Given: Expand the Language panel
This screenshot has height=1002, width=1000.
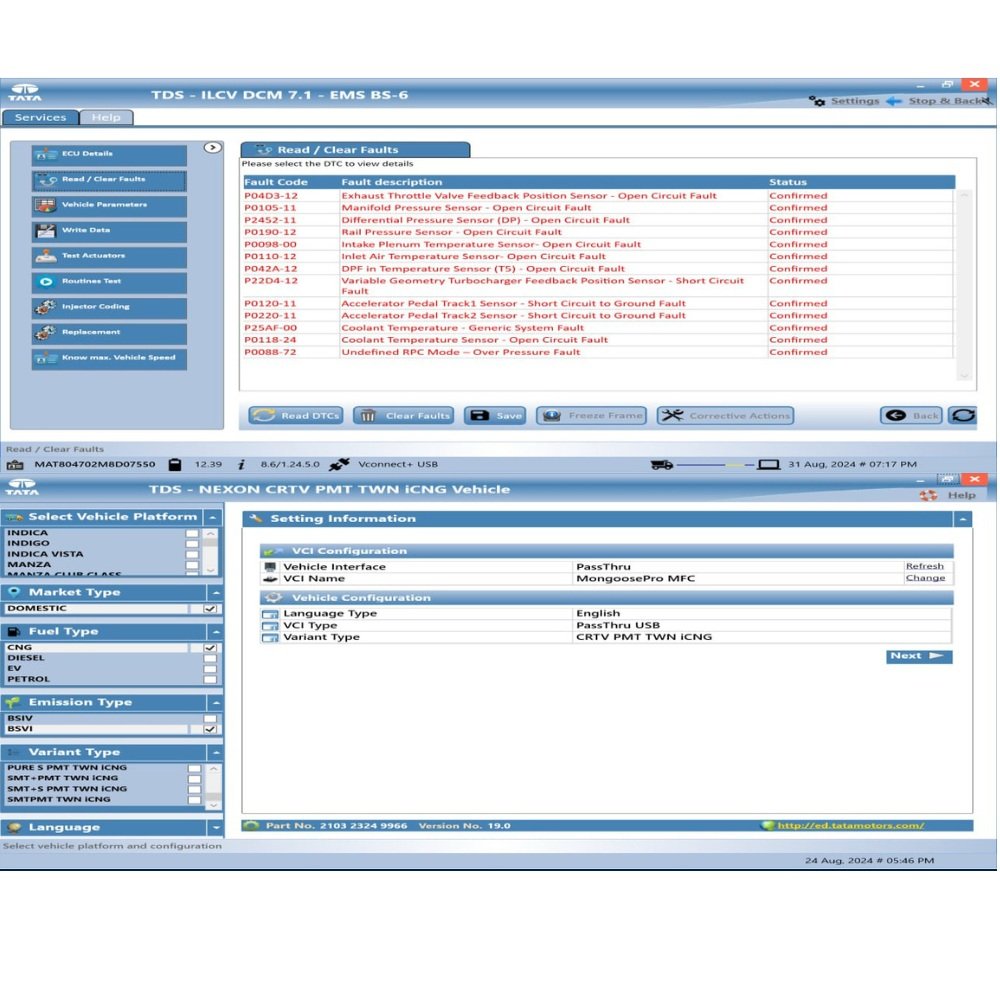Looking at the screenshot, I should [x=216, y=828].
